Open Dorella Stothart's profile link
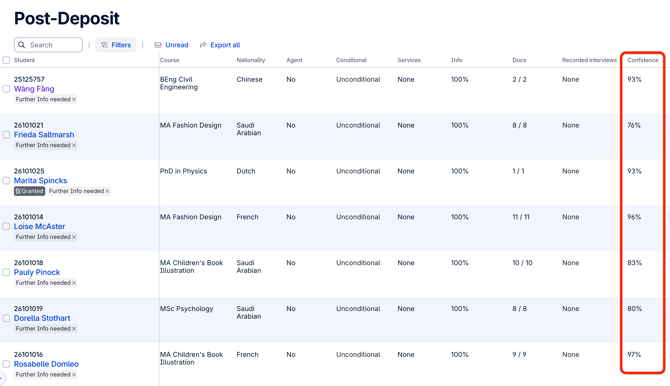Viewport: 670px width, 386px height. [42, 318]
